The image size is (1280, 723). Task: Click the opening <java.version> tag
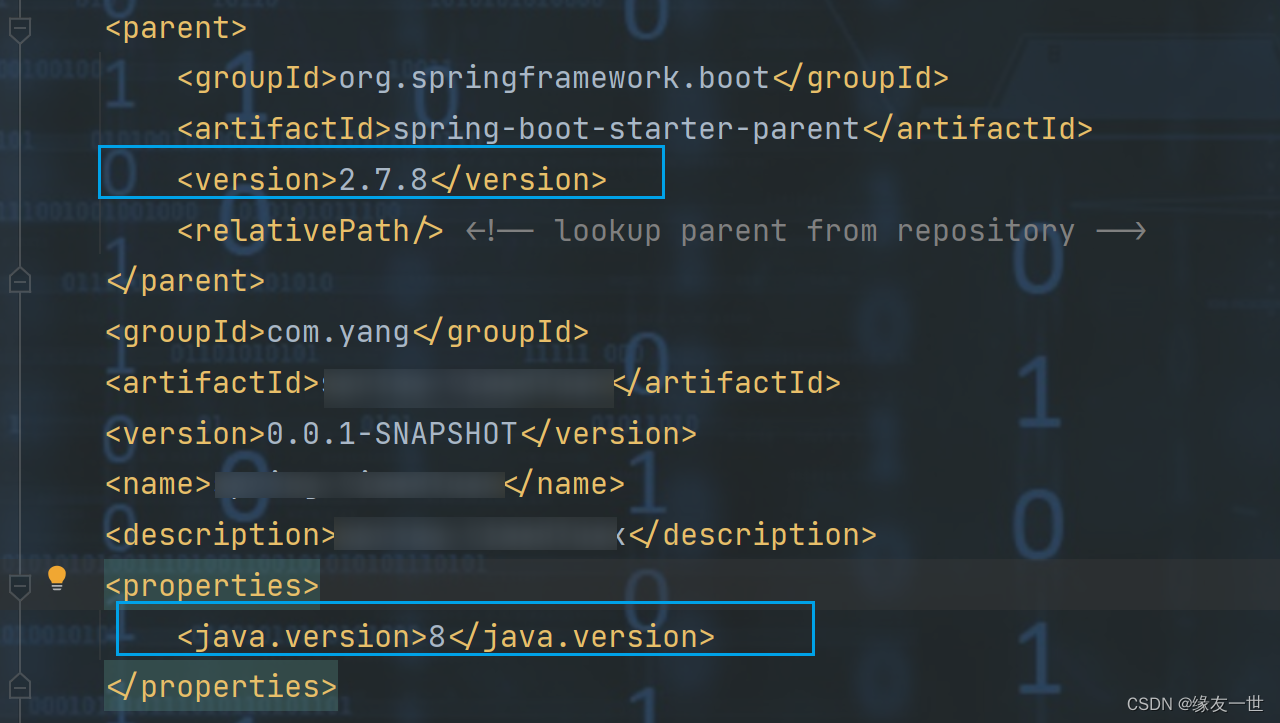pos(302,637)
